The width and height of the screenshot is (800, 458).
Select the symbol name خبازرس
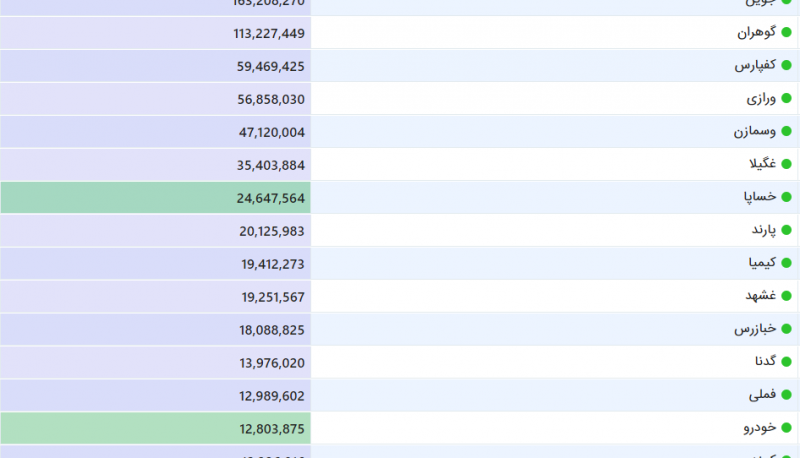[755, 329]
